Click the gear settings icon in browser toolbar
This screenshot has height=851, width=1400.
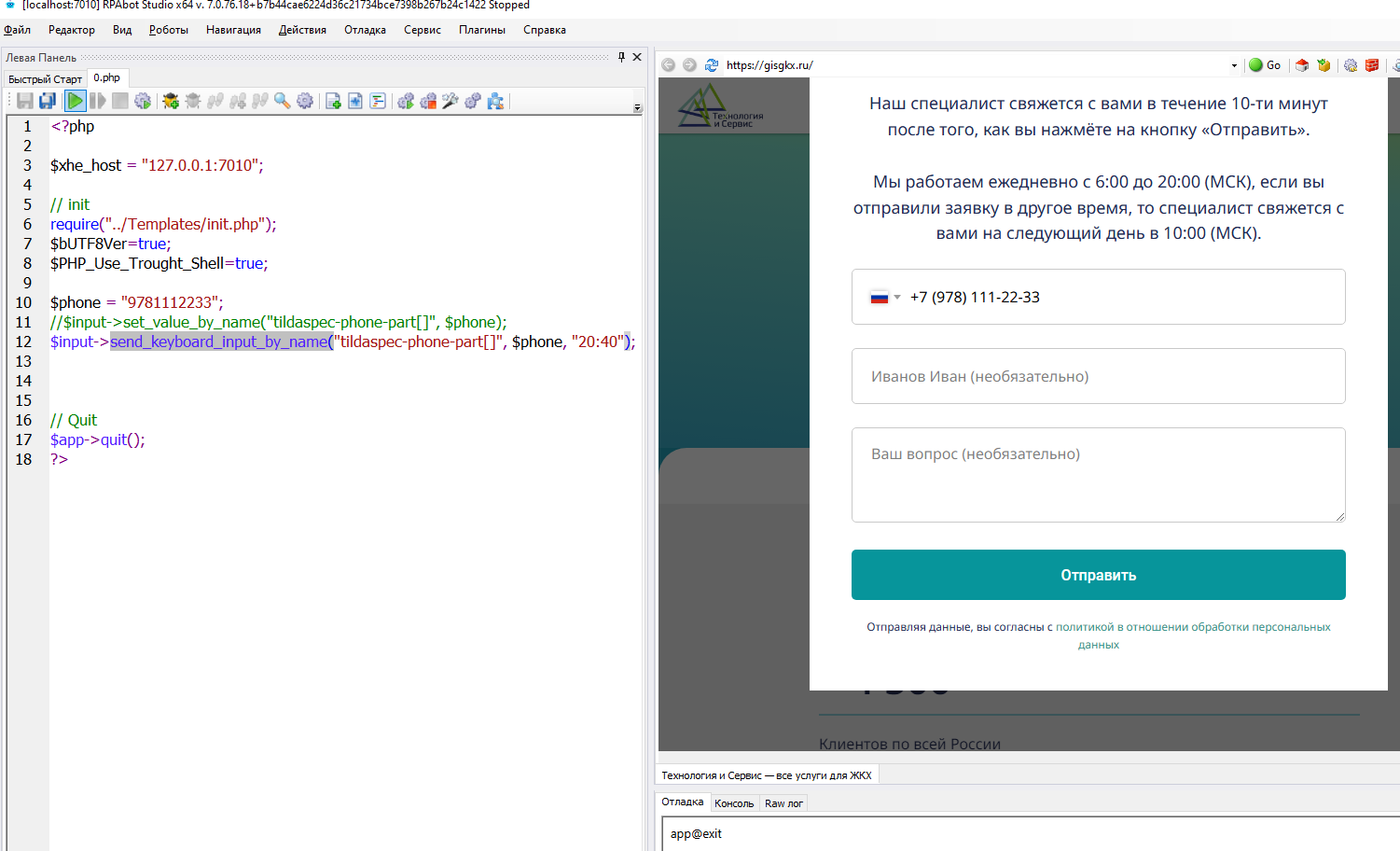tap(1351, 65)
